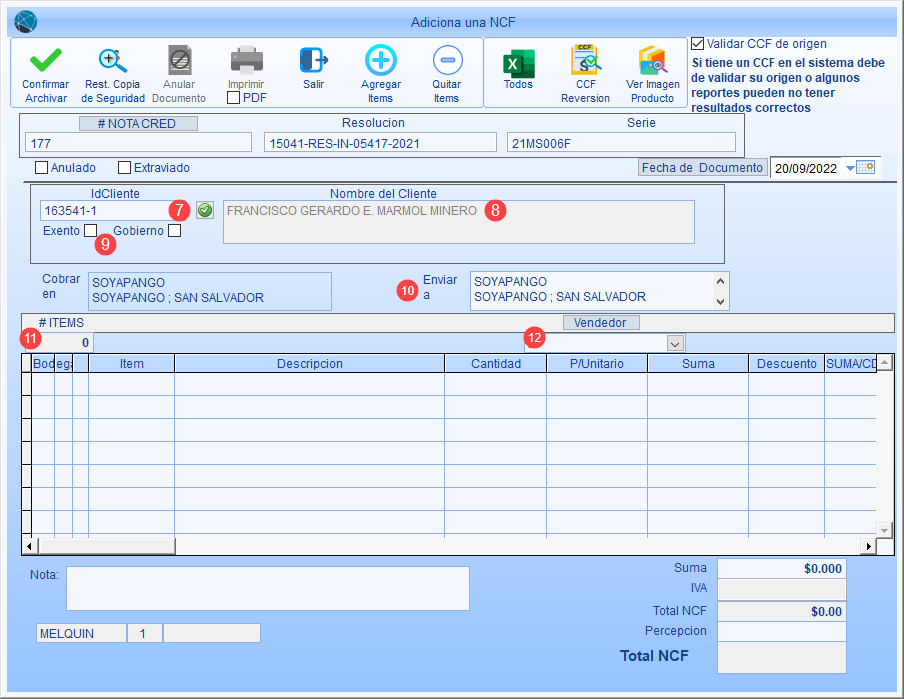Click the grid's horizontal scrollbar right arrow
904x699 pixels.
click(868, 546)
